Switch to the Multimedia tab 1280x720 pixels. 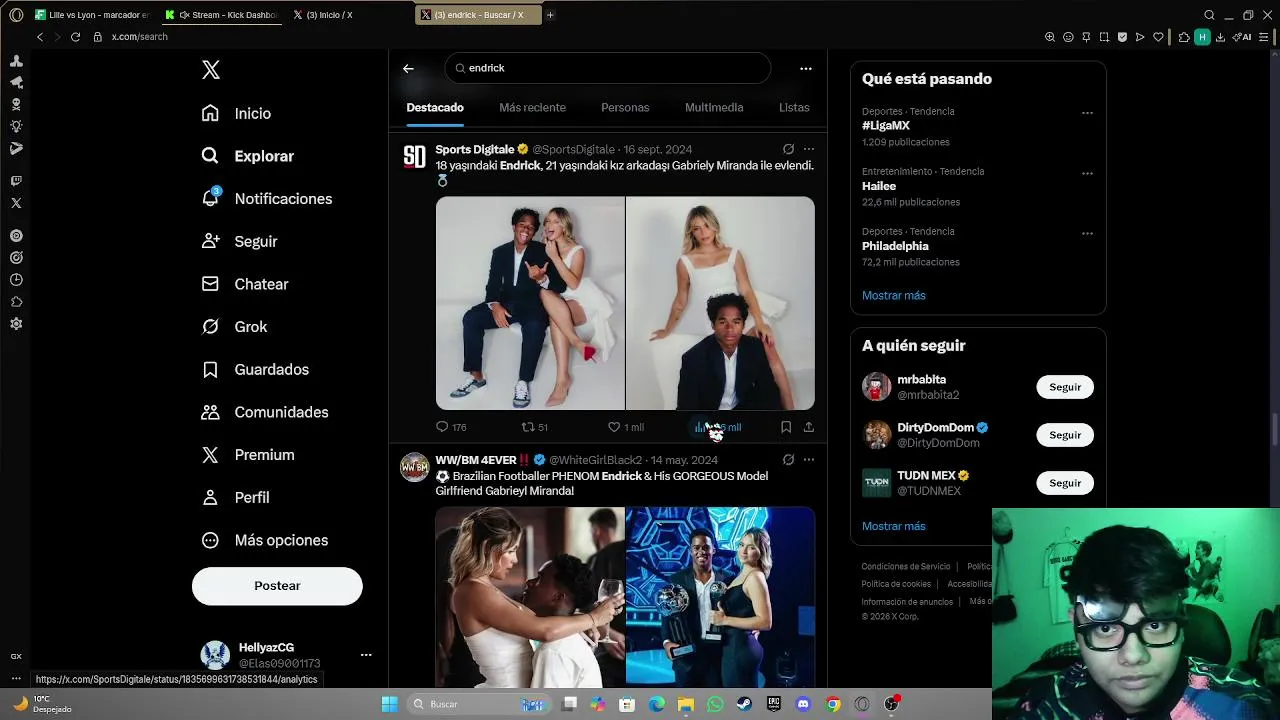tap(714, 107)
